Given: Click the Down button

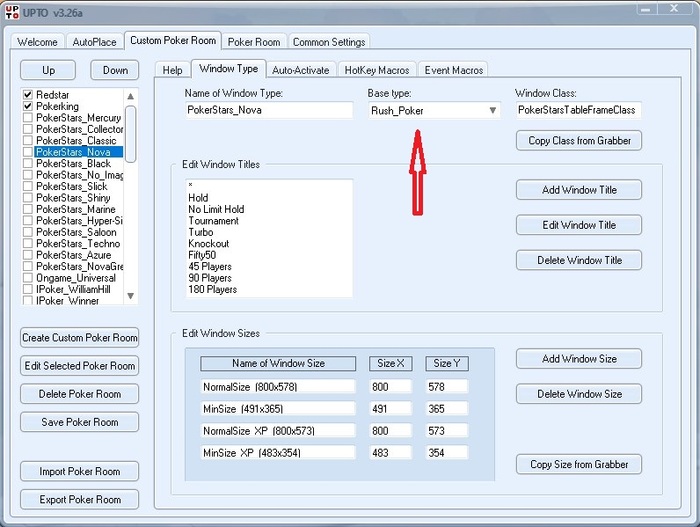Looking at the screenshot, I should point(115,70).
